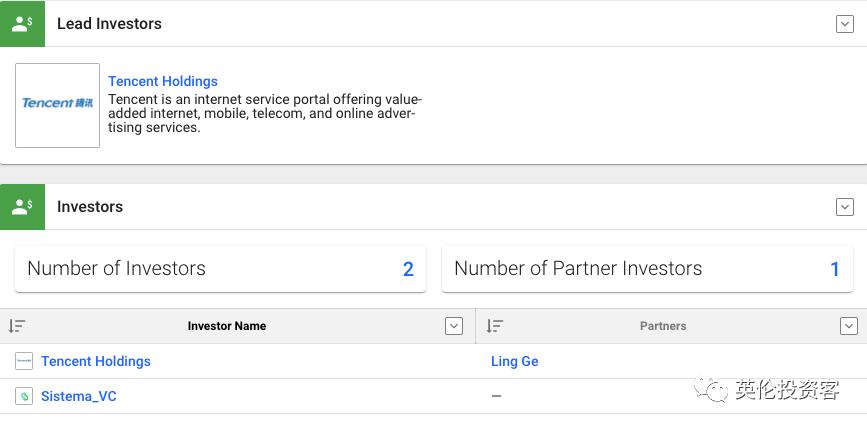The width and height of the screenshot is (867, 427).
Task: Open the Ling Ge partner link
Action: 514,361
